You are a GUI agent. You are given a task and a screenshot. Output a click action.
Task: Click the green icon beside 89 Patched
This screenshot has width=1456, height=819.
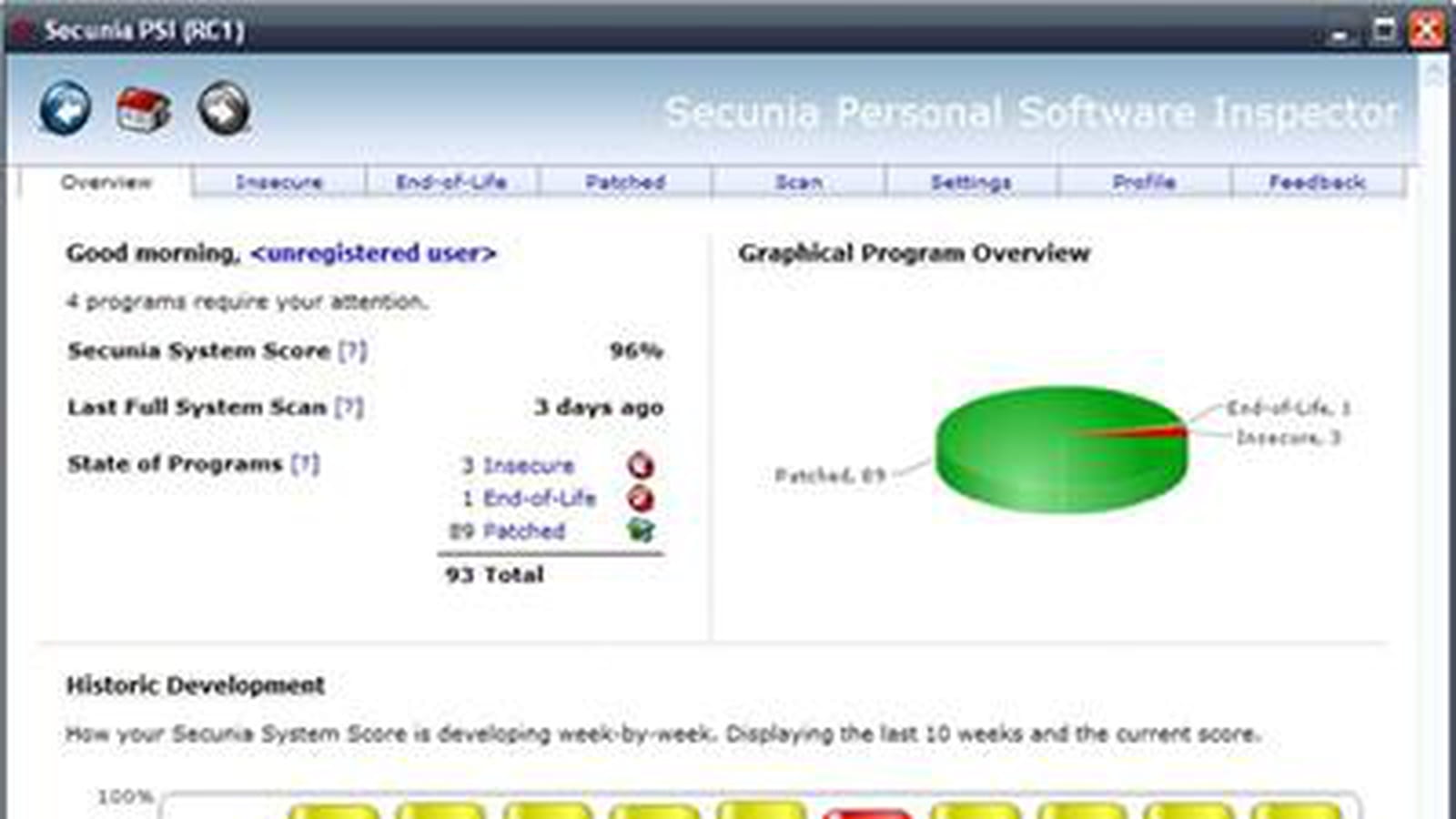pos(641,530)
